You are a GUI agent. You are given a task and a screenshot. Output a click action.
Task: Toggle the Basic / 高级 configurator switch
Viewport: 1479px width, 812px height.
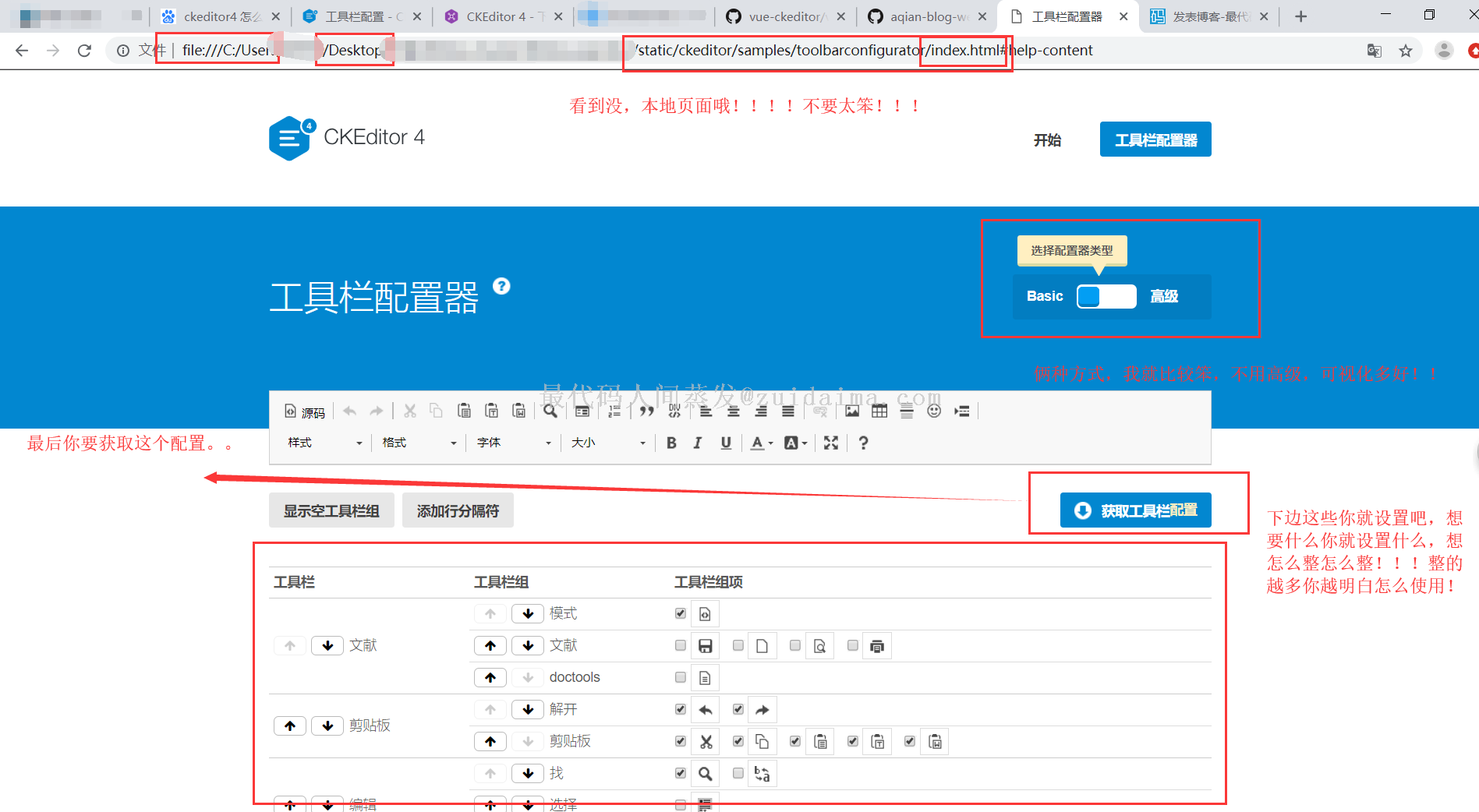point(1106,296)
